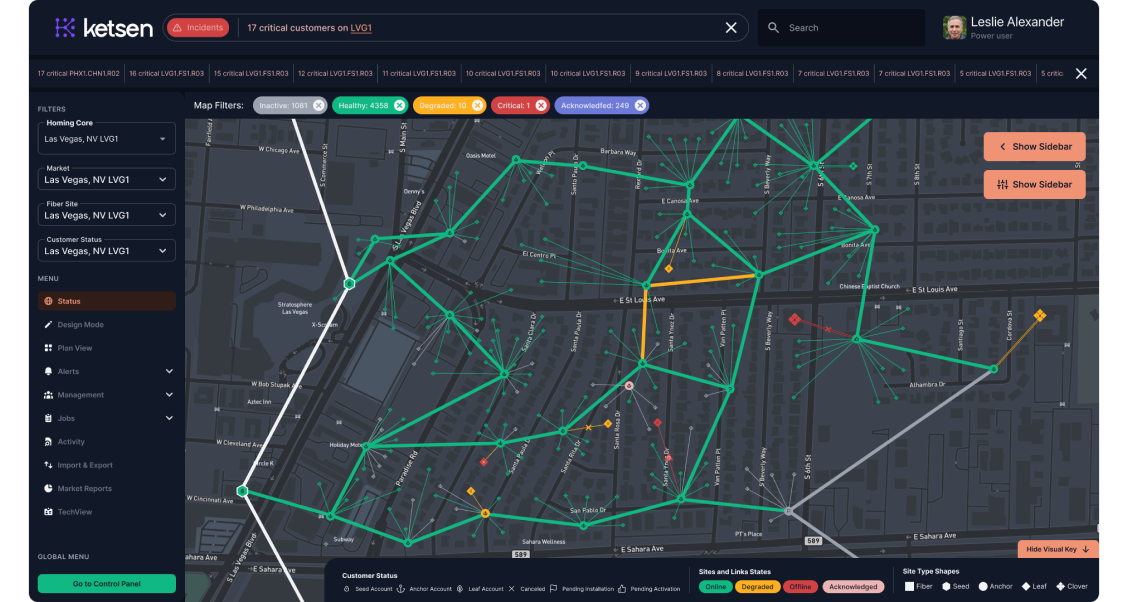Remove the Degraded map filter chip
This screenshot has height=602, width=1128.
[477, 105]
